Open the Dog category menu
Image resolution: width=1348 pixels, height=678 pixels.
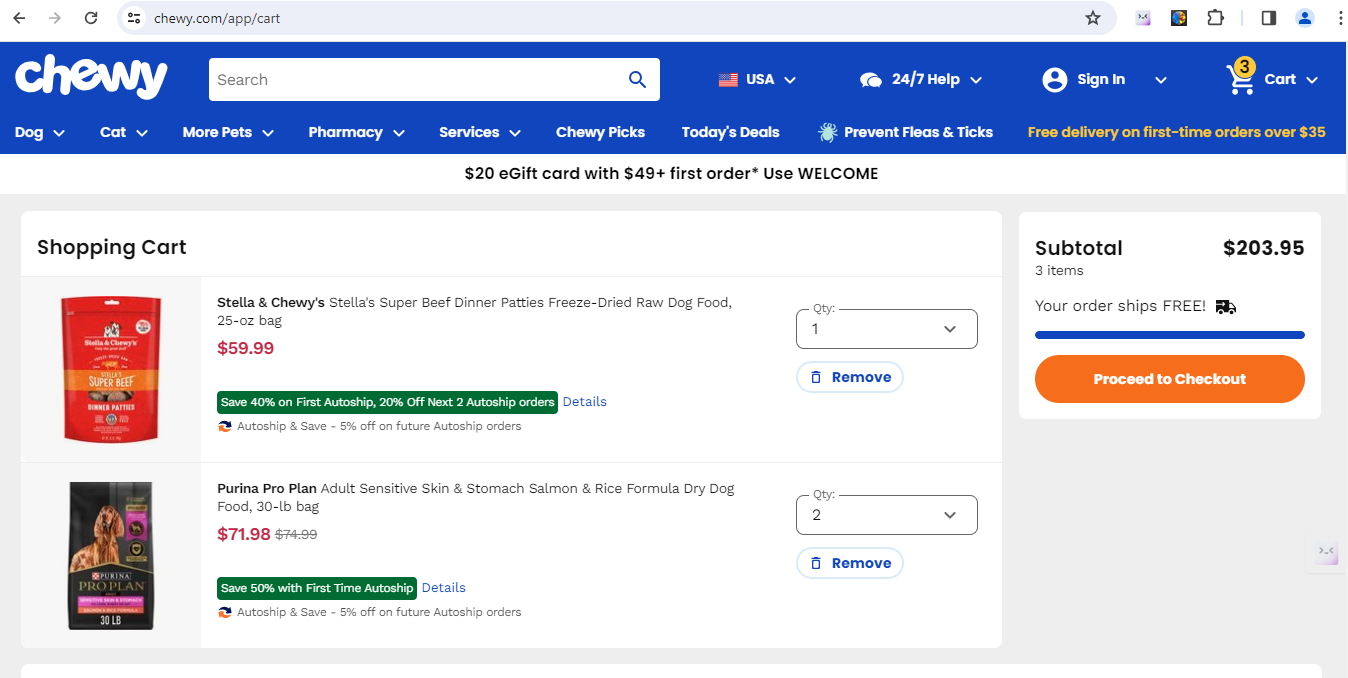tap(40, 132)
